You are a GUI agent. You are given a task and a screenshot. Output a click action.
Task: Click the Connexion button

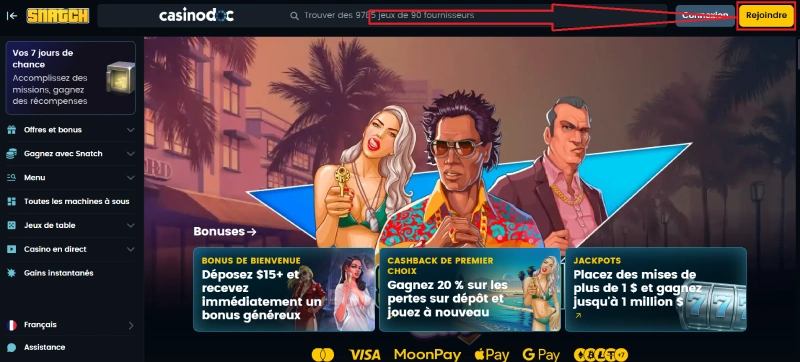point(705,15)
